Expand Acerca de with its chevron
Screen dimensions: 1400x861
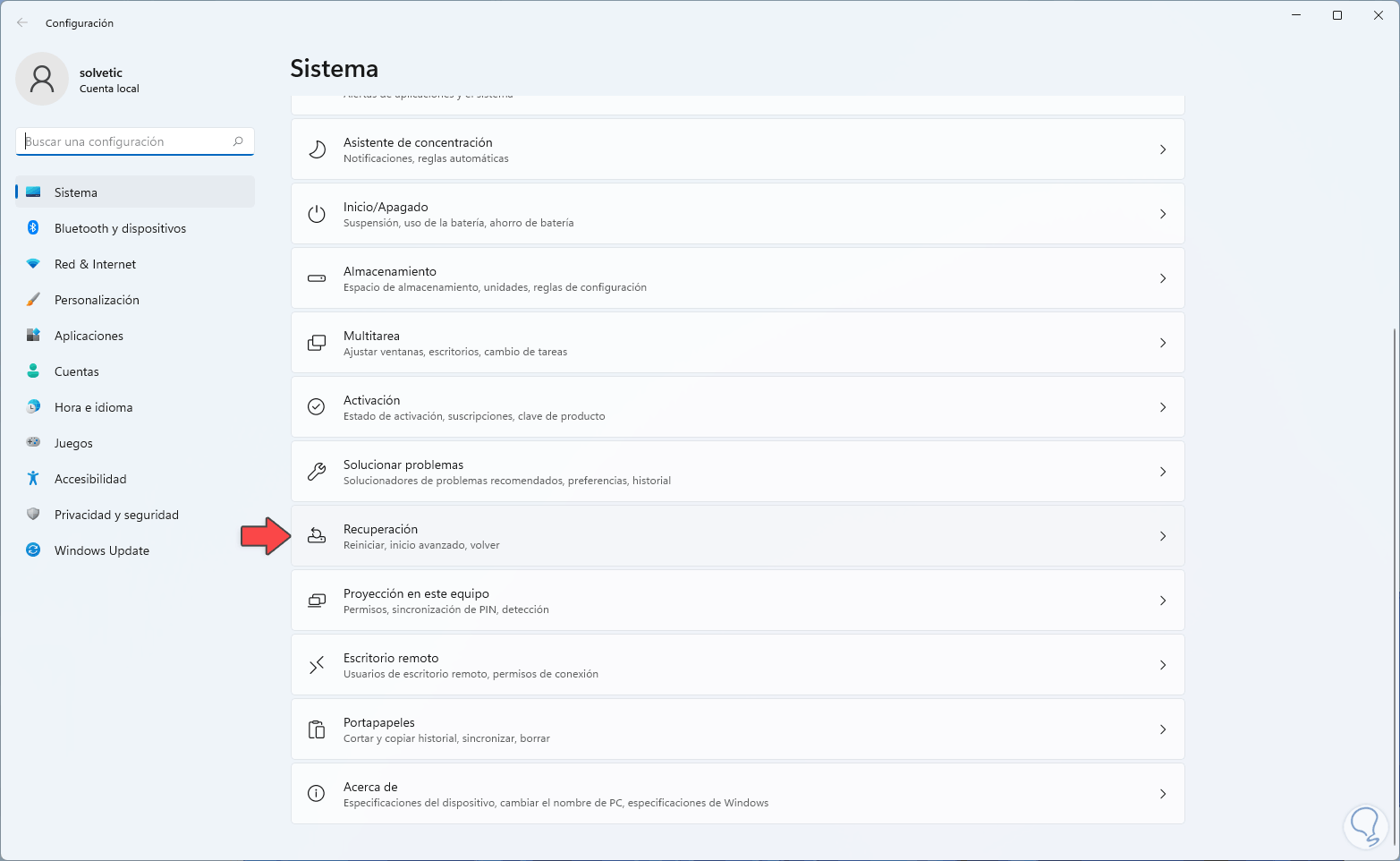coord(1163,794)
